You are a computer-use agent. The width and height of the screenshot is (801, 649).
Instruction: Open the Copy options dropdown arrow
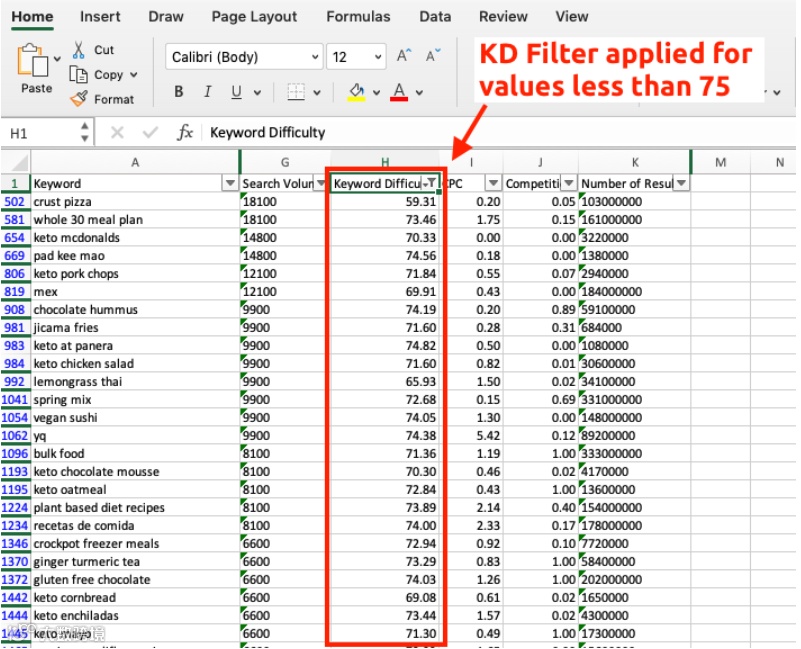(133, 75)
